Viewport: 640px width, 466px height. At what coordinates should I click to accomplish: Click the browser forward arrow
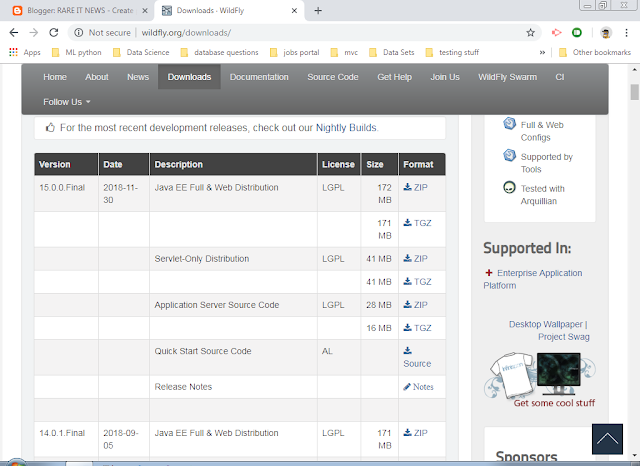pyautogui.click(x=33, y=33)
